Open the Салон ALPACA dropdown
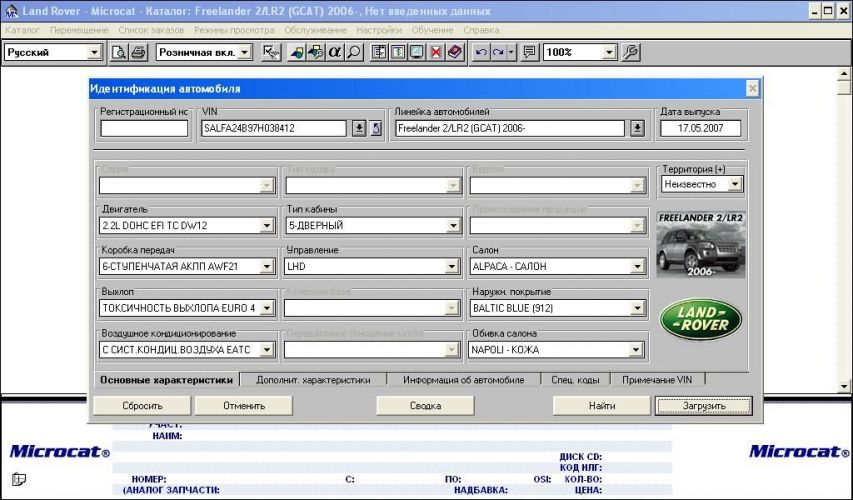 point(637,266)
